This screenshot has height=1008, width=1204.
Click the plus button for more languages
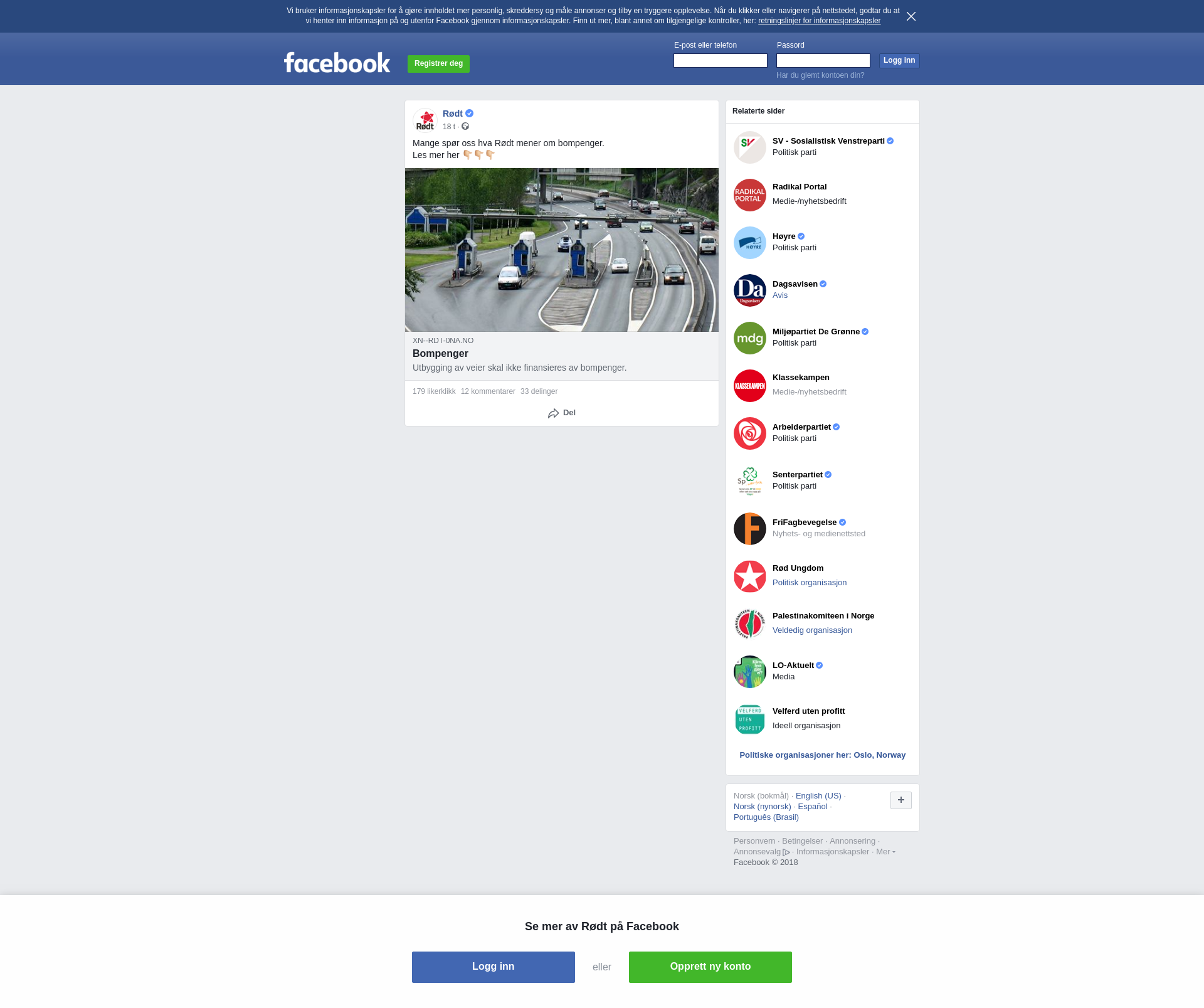(901, 800)
